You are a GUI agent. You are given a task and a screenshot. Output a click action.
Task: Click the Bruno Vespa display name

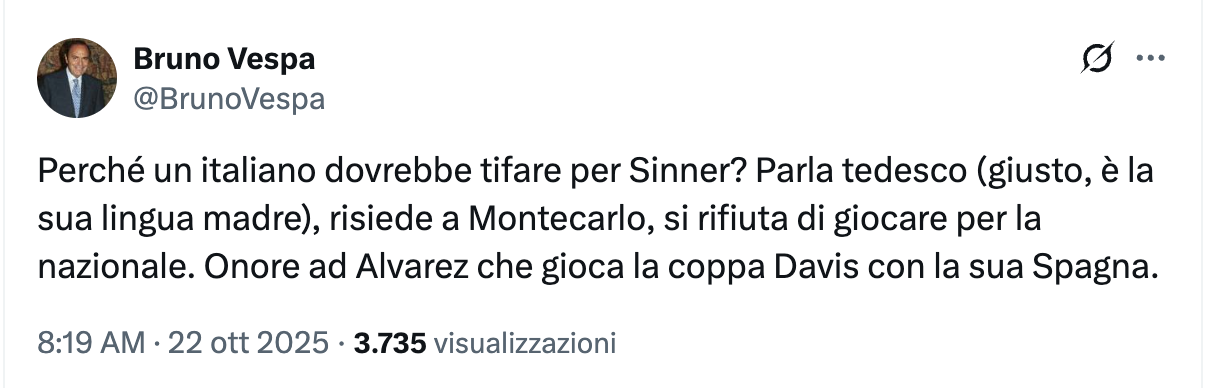225,60
